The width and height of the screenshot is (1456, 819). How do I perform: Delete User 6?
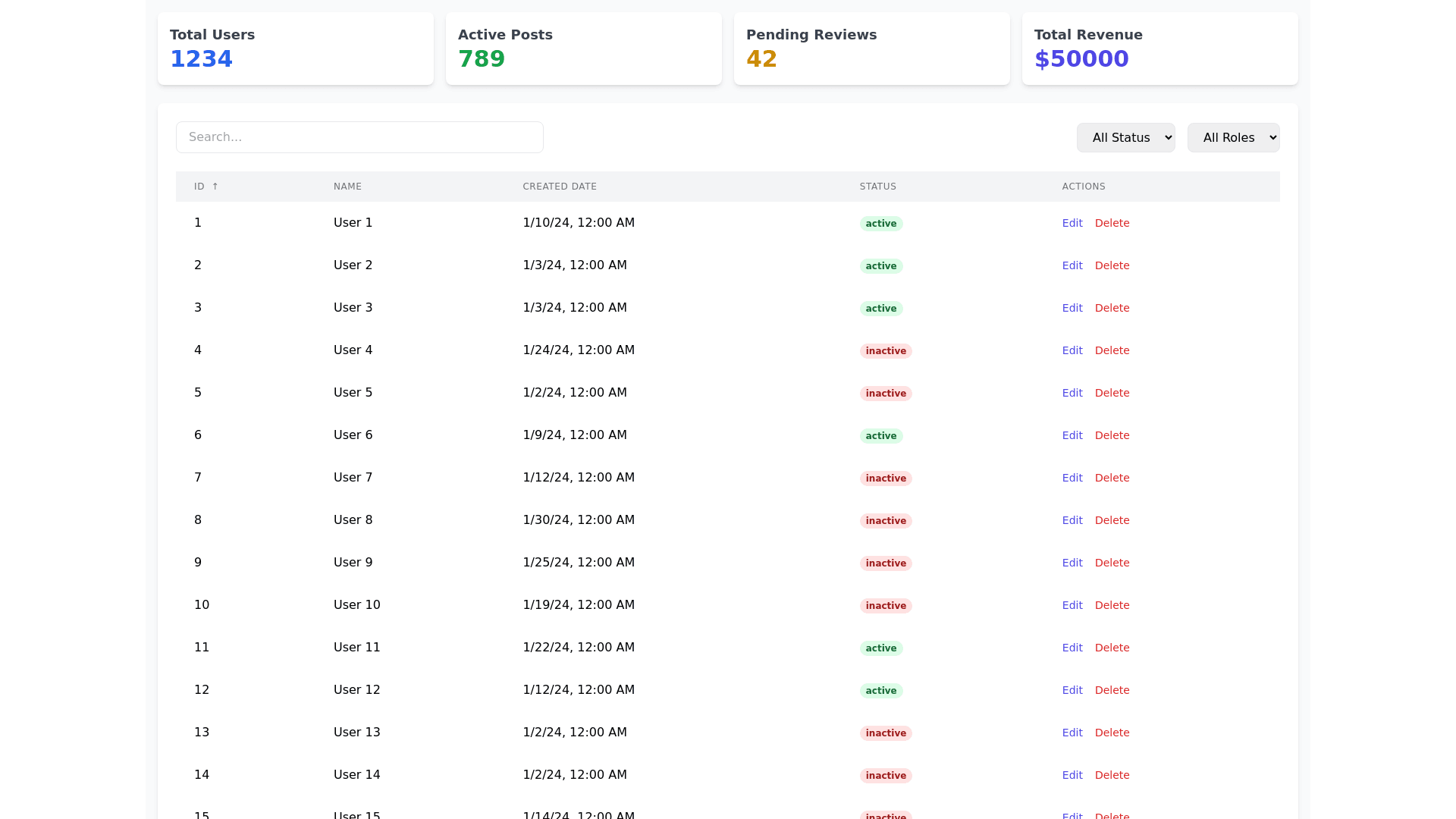(x=1112, y=435)
